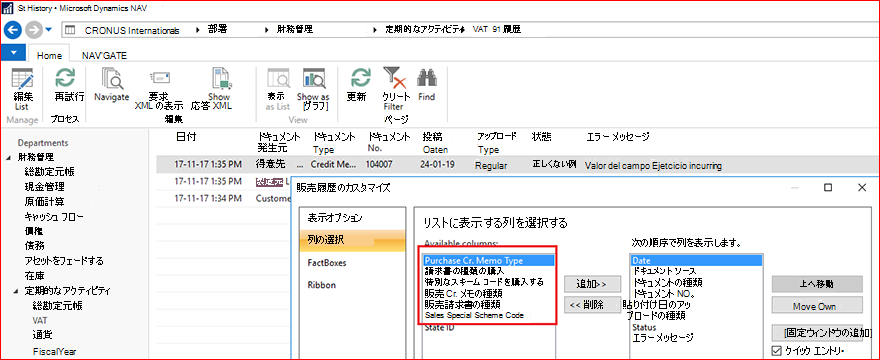Image resolution: width=880 pixels, height=360 pixels.
Task: Select 原価計算 in navigation pane
Action: click(x=44, y=201)
